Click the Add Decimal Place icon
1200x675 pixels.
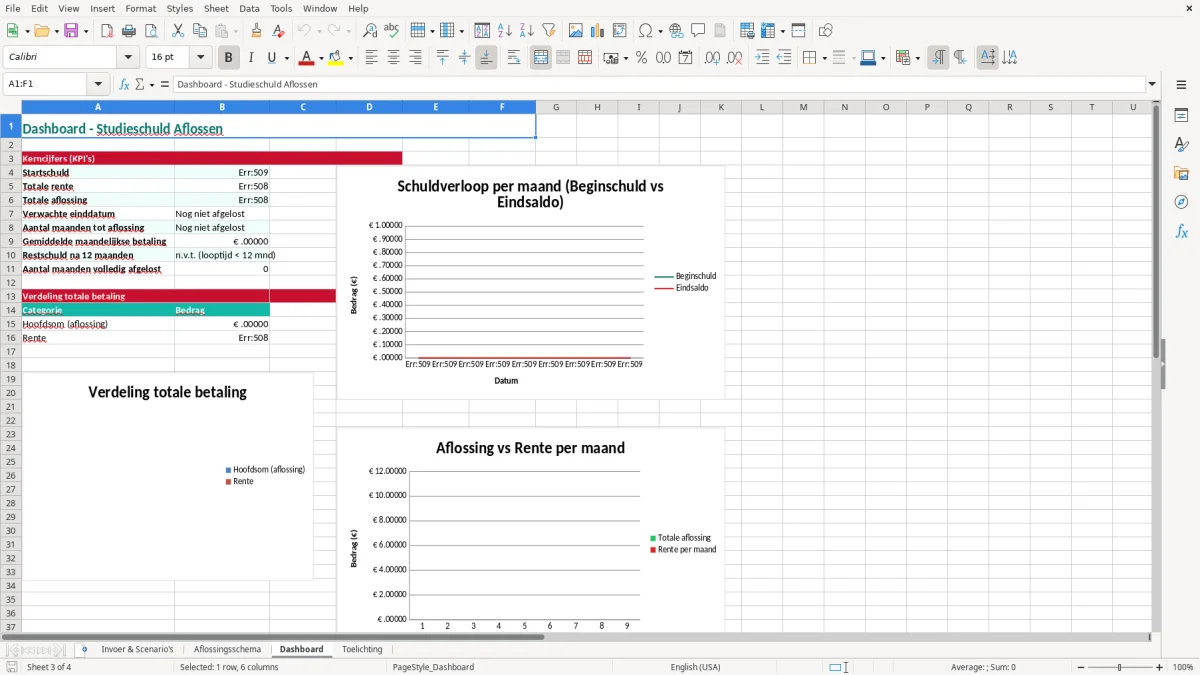pos(712,58)
